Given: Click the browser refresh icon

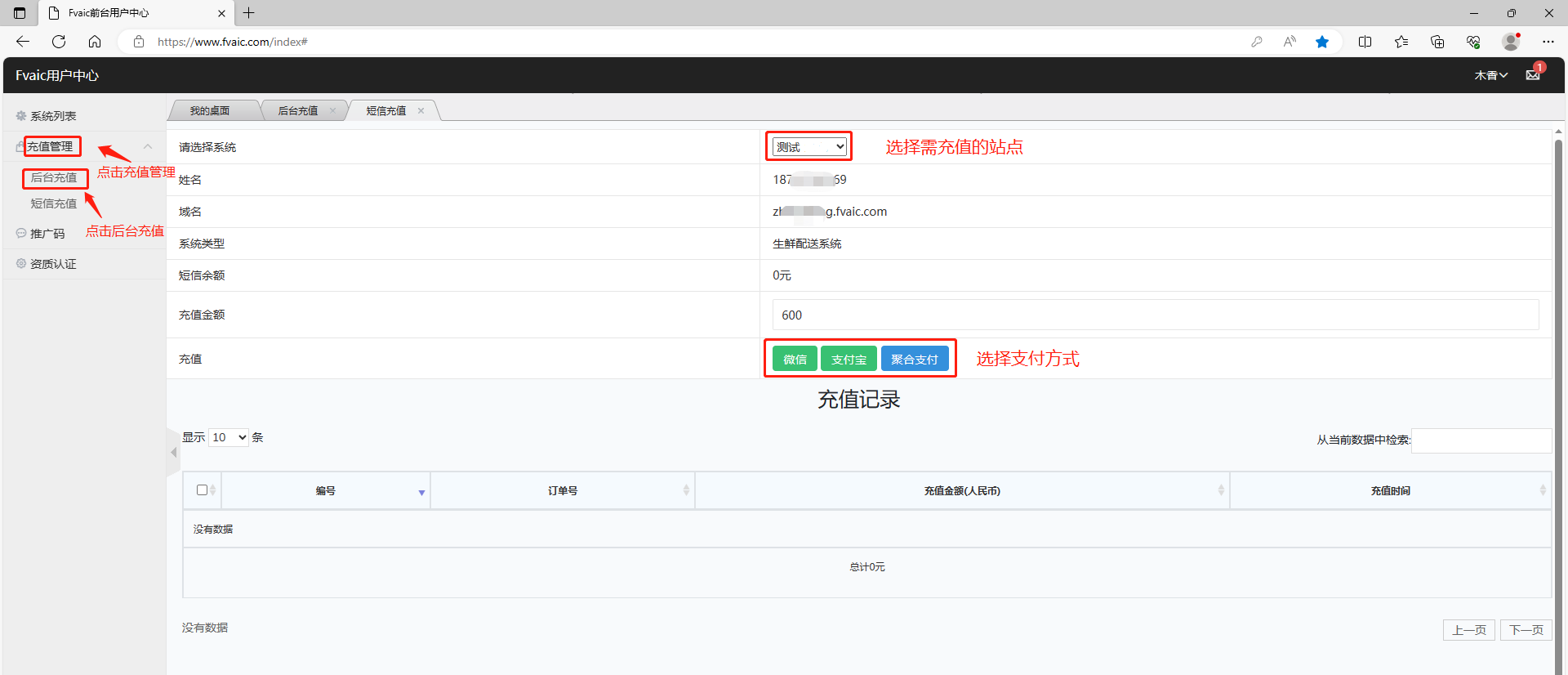Looking at the screenshot, I should coord(59,42).
